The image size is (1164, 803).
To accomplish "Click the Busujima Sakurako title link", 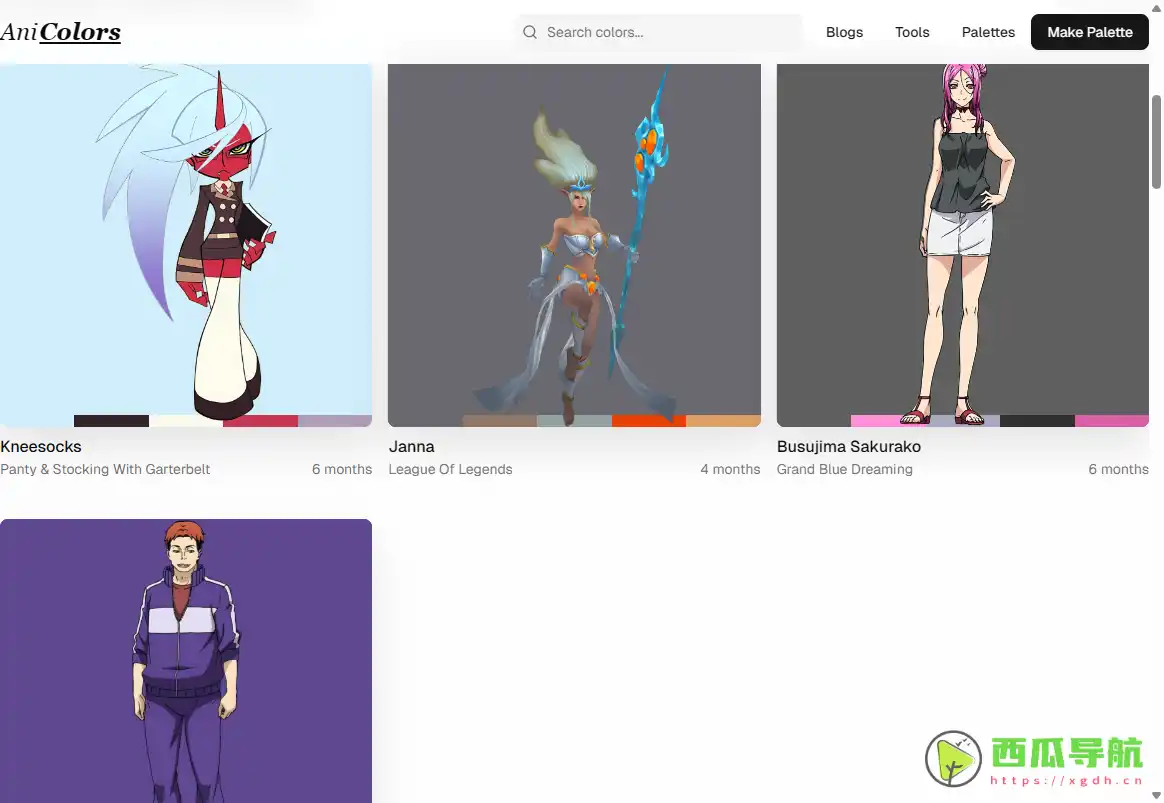I will [x=849, y=447].
